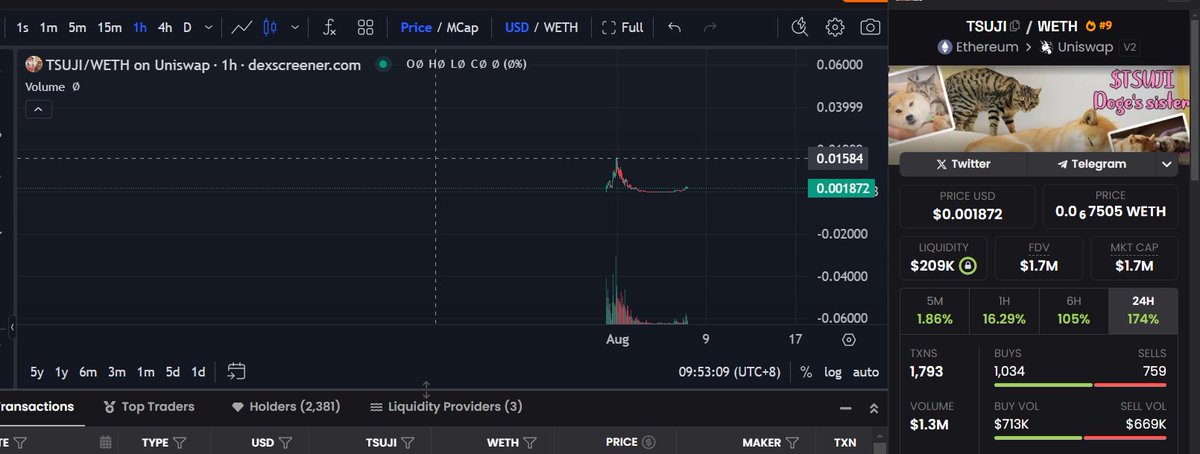Screen dimensions: 1200x454
Task: Toggle the log scale
Action: click(x=833, y=372)
